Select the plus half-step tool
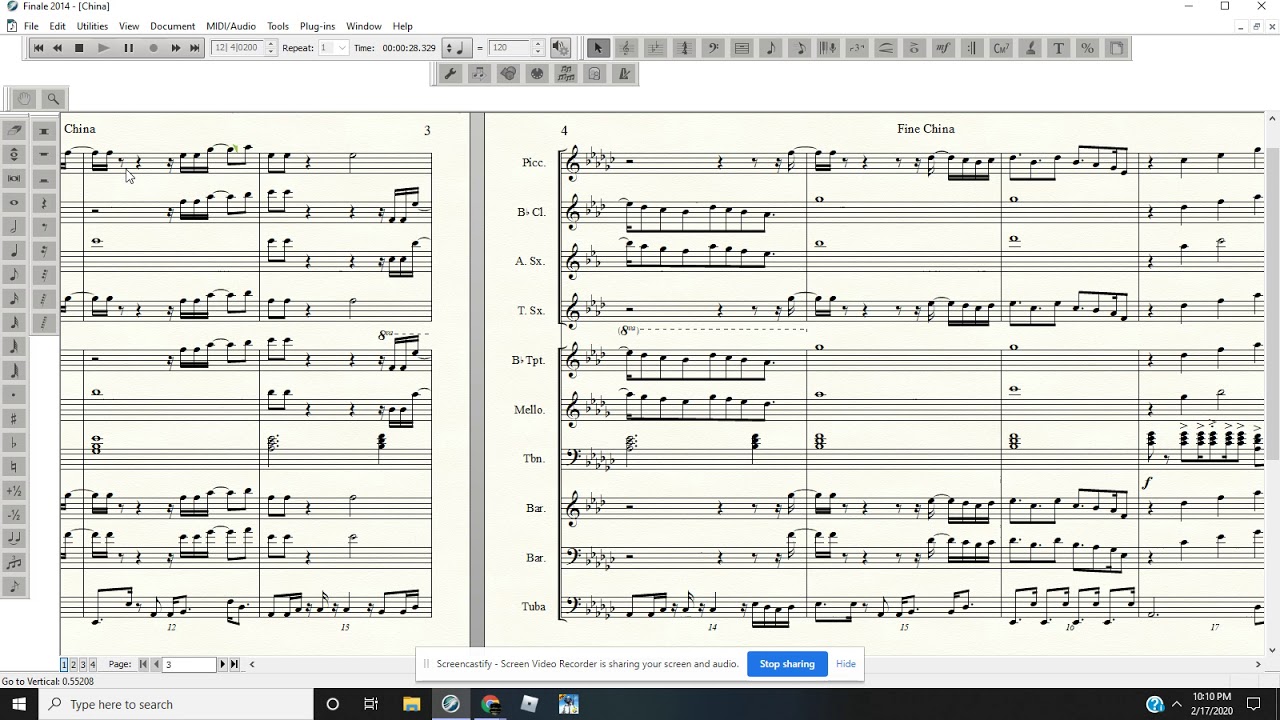This screenshot has width=1280, height=720. [14, 490]
